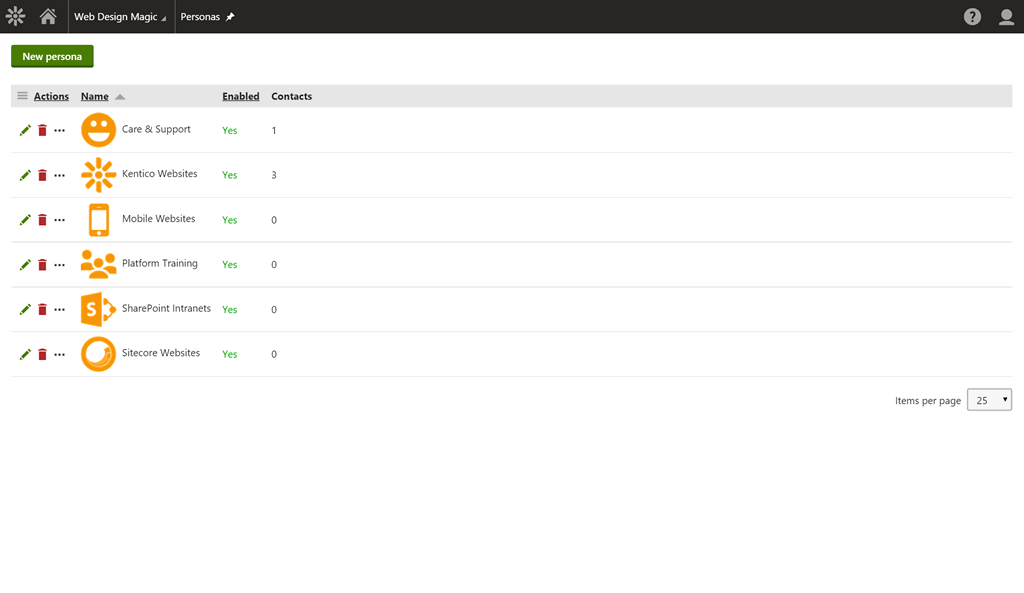Pin the Personas application
The height and width of the screenshot is (593, 1024).
230,17
